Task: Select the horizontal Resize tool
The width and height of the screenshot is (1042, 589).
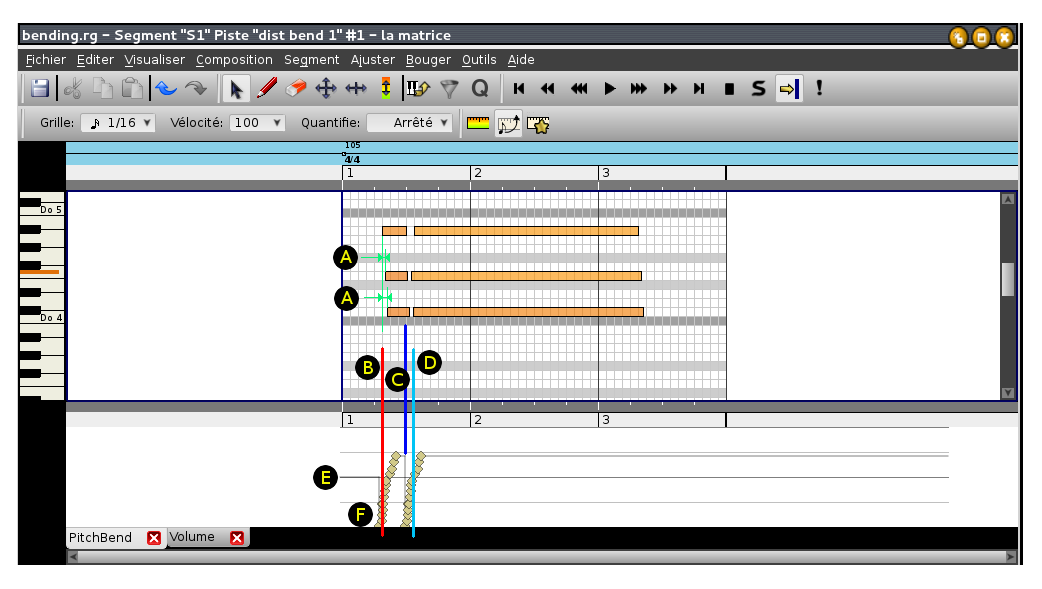Action: tap(356, 88)
